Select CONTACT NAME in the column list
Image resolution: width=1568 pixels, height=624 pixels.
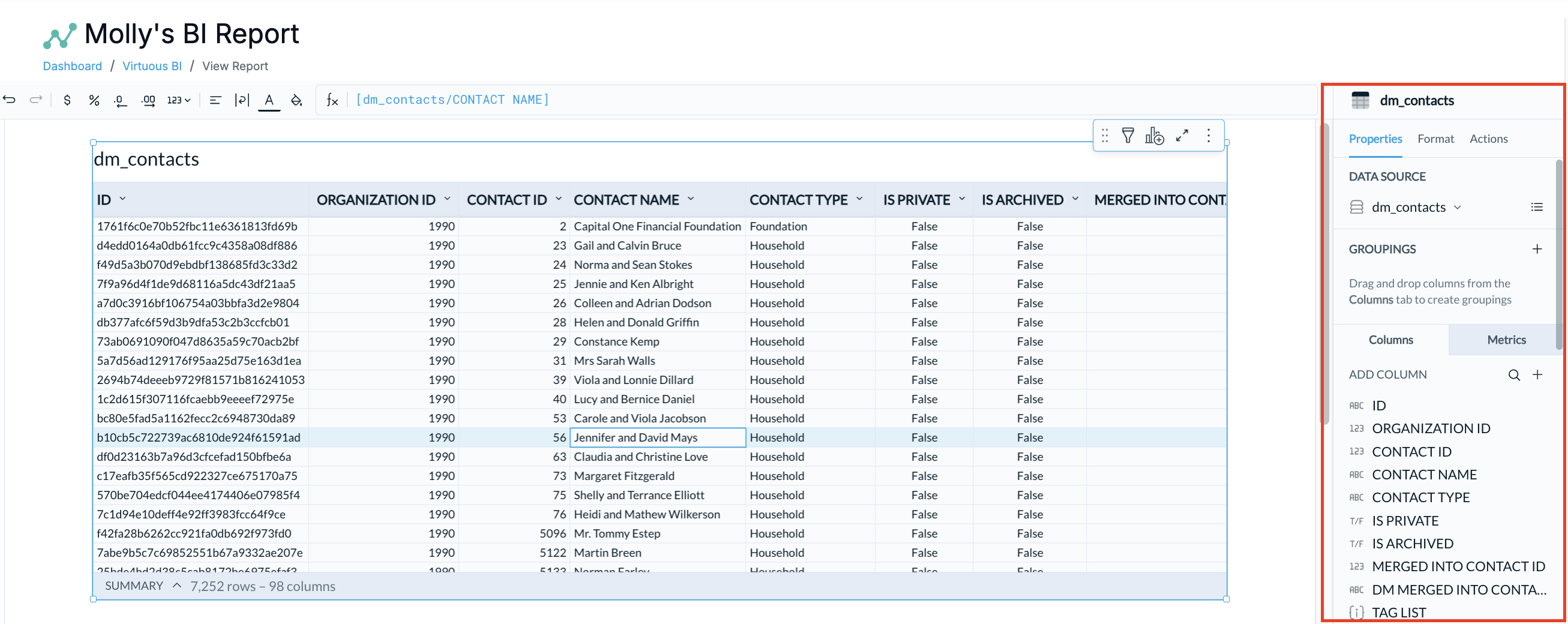point(1424,475)
